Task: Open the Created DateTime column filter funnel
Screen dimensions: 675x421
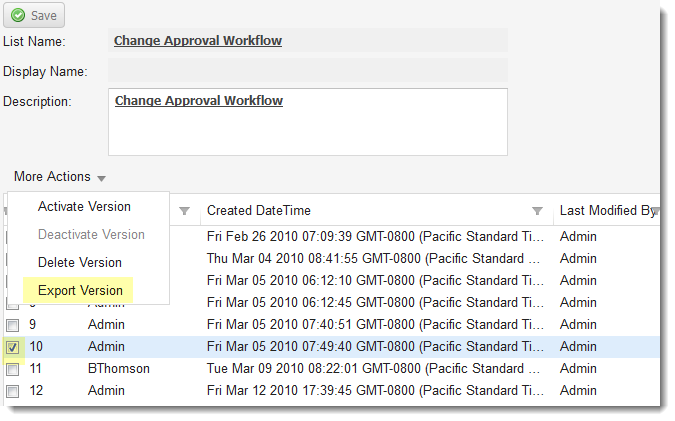Action: click(537, 211)
